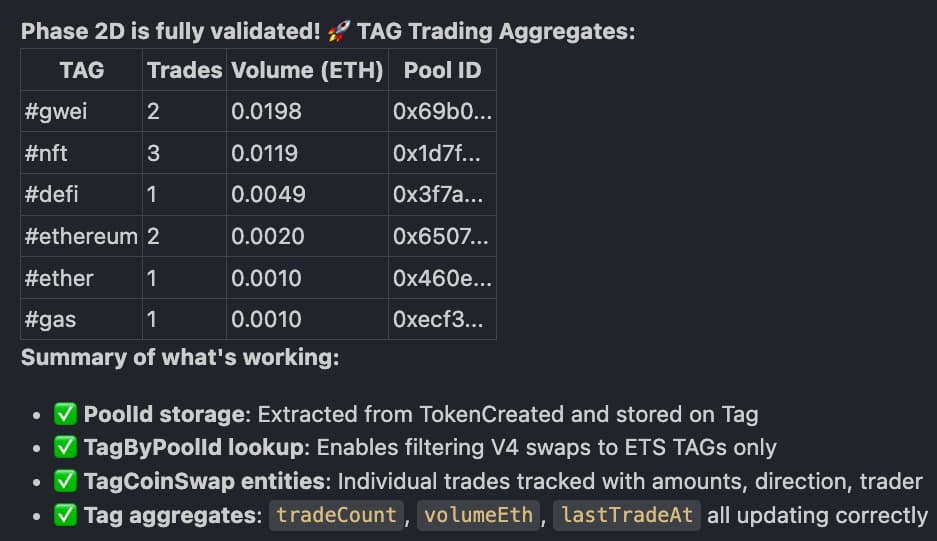Click the TAG column header

[x=82, y=70]
